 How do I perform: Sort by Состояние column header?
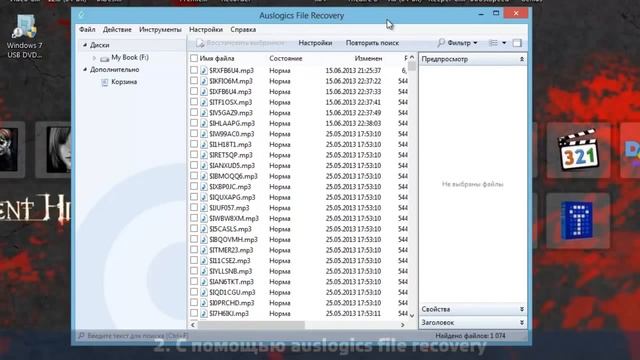coord(286,58)
